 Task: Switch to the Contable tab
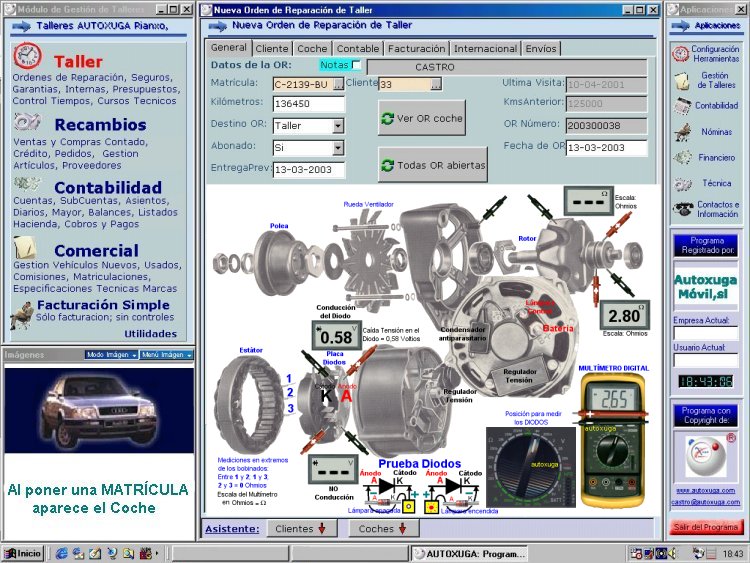[x=358, y=48]
